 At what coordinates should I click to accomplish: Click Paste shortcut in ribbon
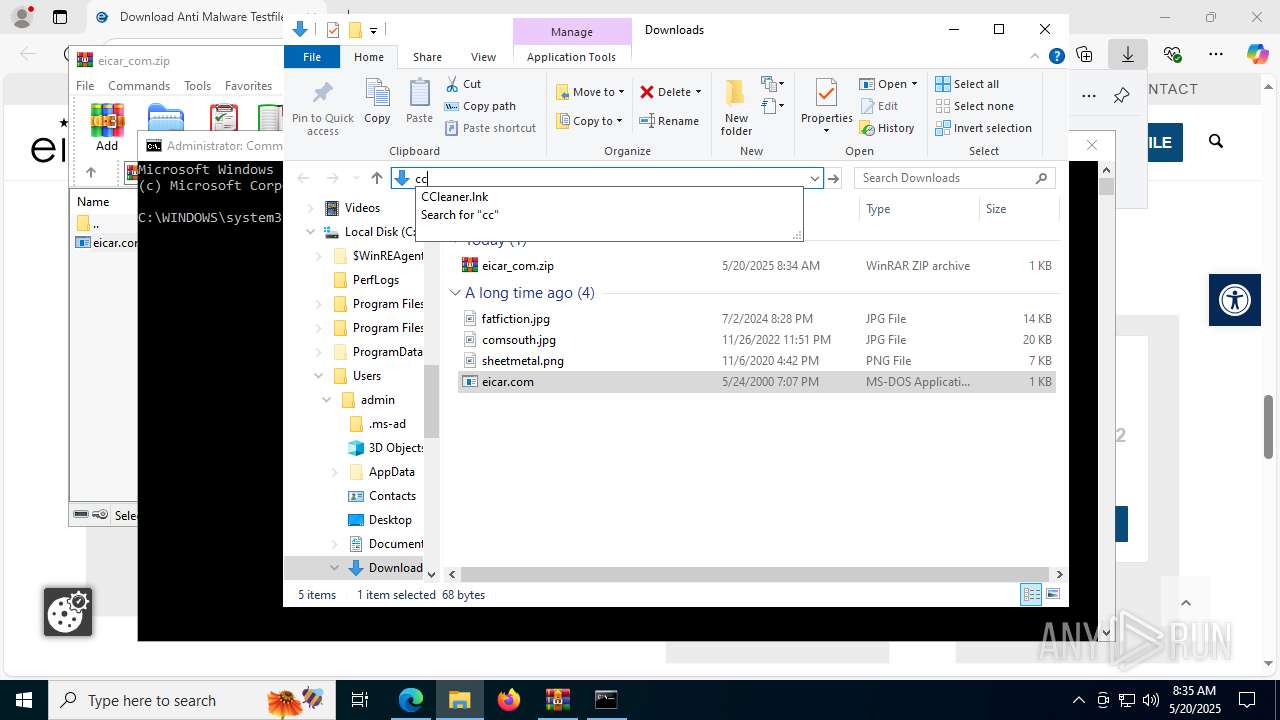[x=490, y=128]
